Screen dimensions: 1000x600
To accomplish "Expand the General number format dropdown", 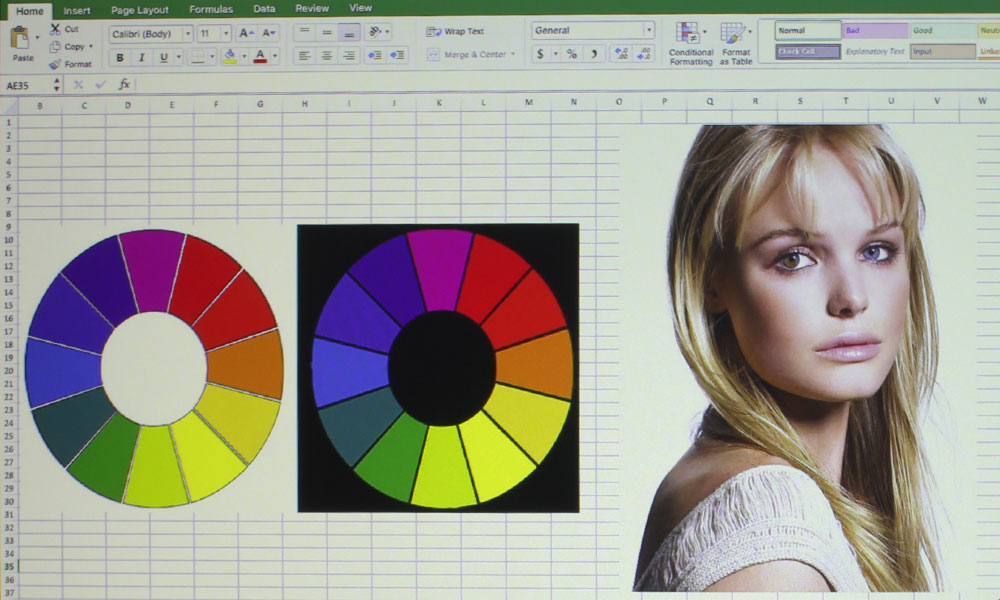I will point(648,31).
